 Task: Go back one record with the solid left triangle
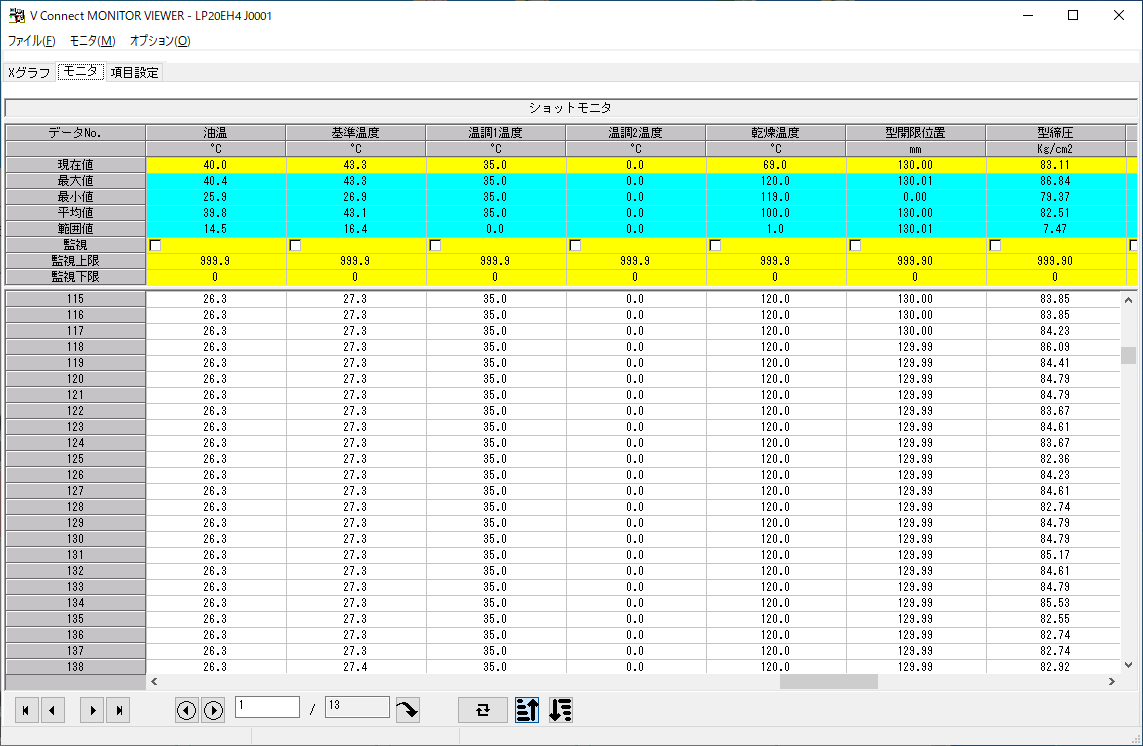click(52, 710)
